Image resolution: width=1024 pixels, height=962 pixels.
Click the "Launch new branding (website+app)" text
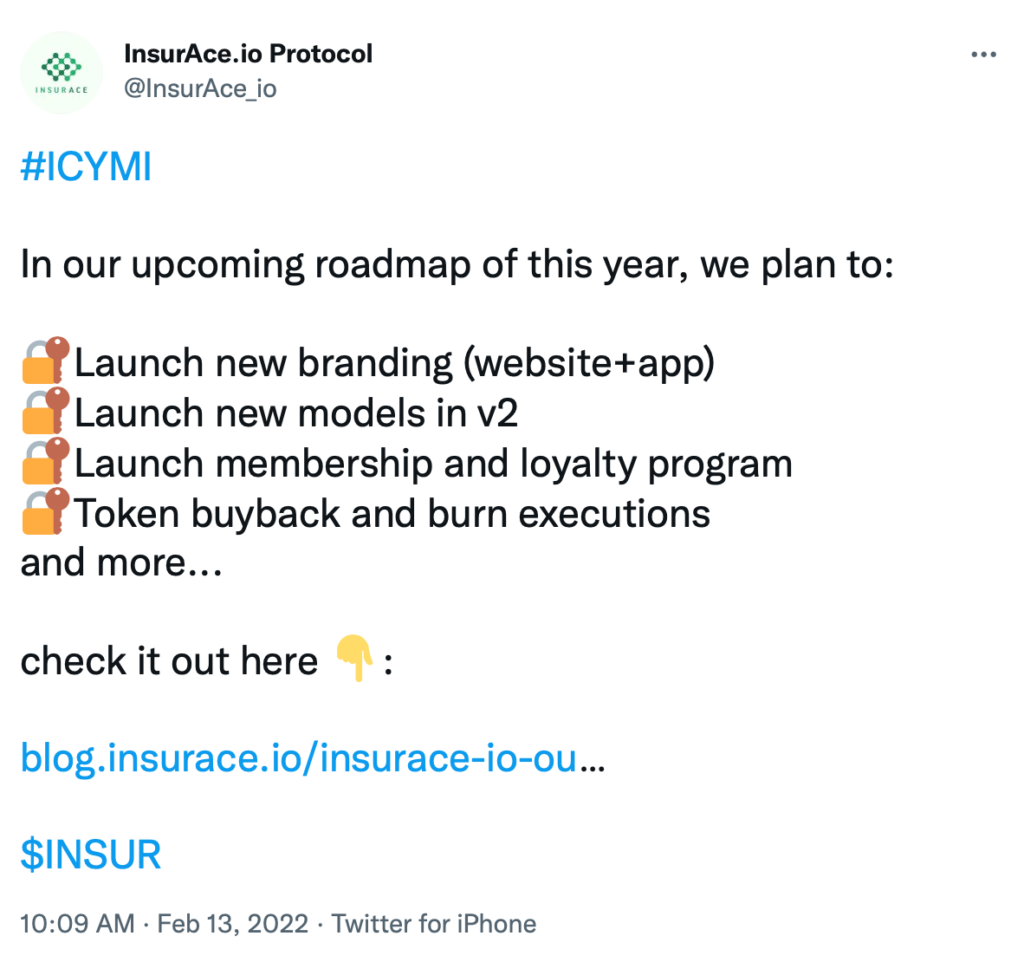coord(395,364)
